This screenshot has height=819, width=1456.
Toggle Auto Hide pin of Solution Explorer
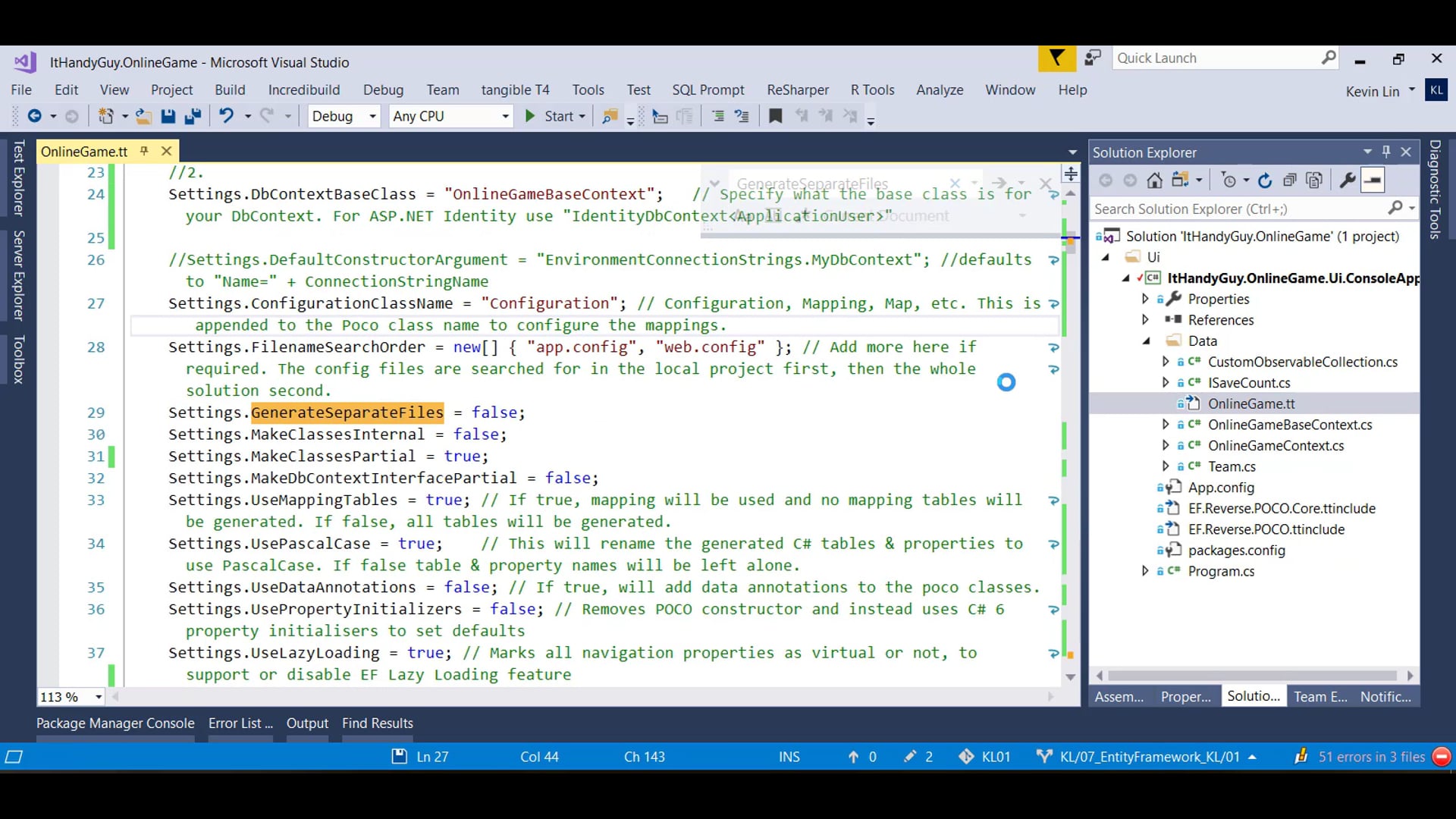click(x=1386, y=152)
